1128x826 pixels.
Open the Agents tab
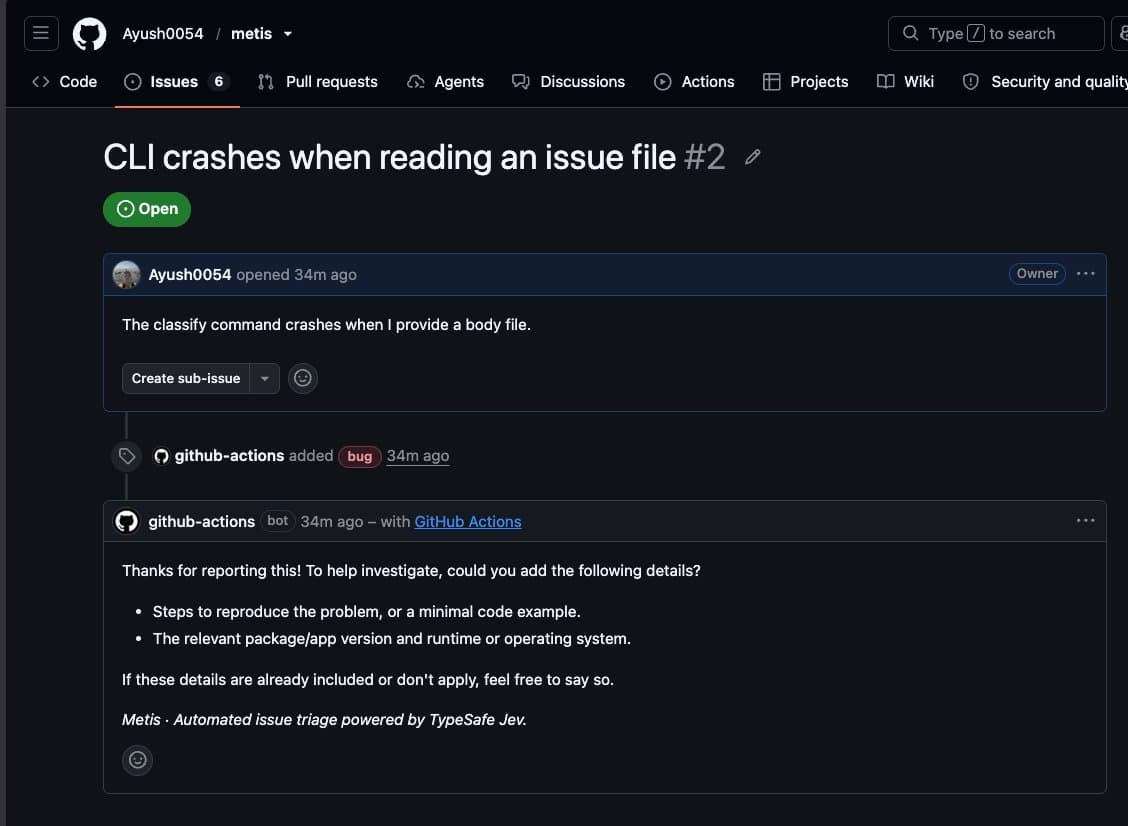coord(446,81)
